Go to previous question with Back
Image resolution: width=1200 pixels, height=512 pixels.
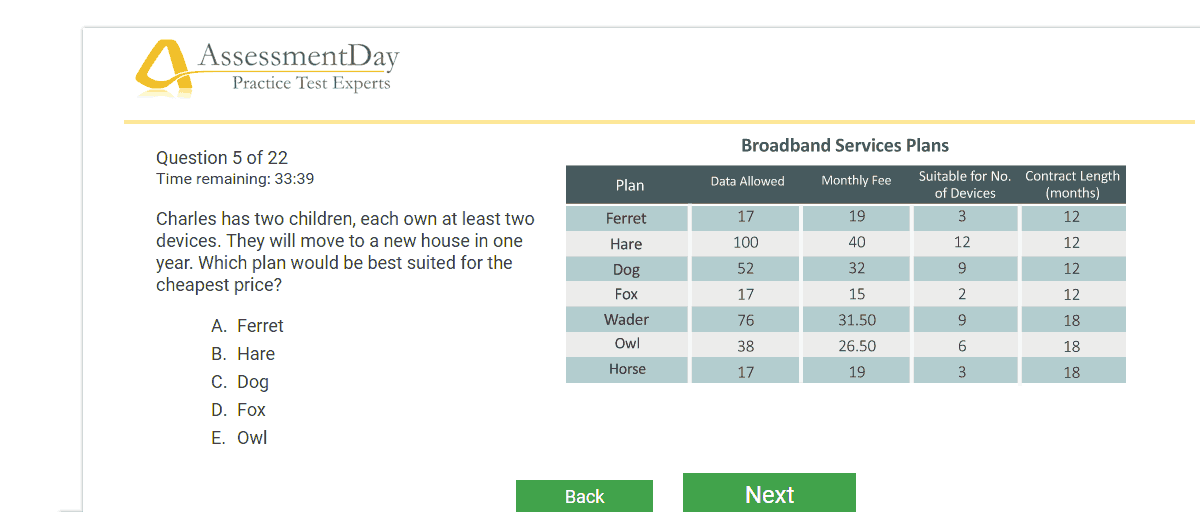pyautogui.click(x=584, y=496)
